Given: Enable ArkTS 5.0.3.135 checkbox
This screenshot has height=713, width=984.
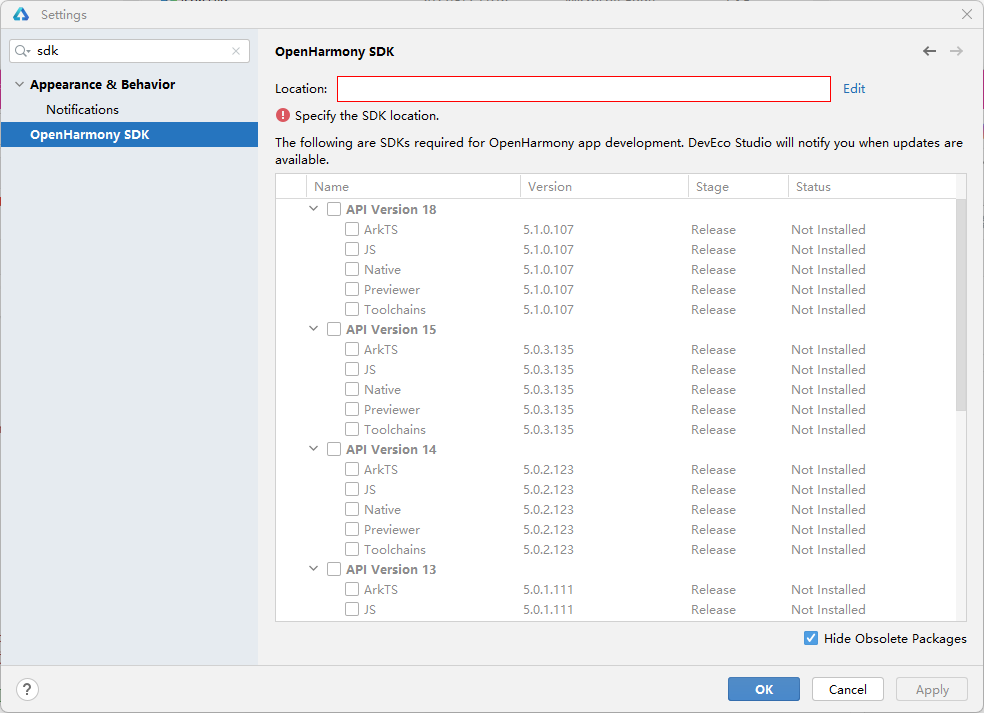Looking at the screenshot, I should pos(352,349).
